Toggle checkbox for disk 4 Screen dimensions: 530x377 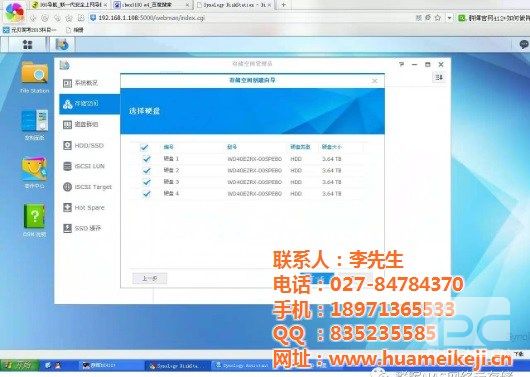point(146,194)
